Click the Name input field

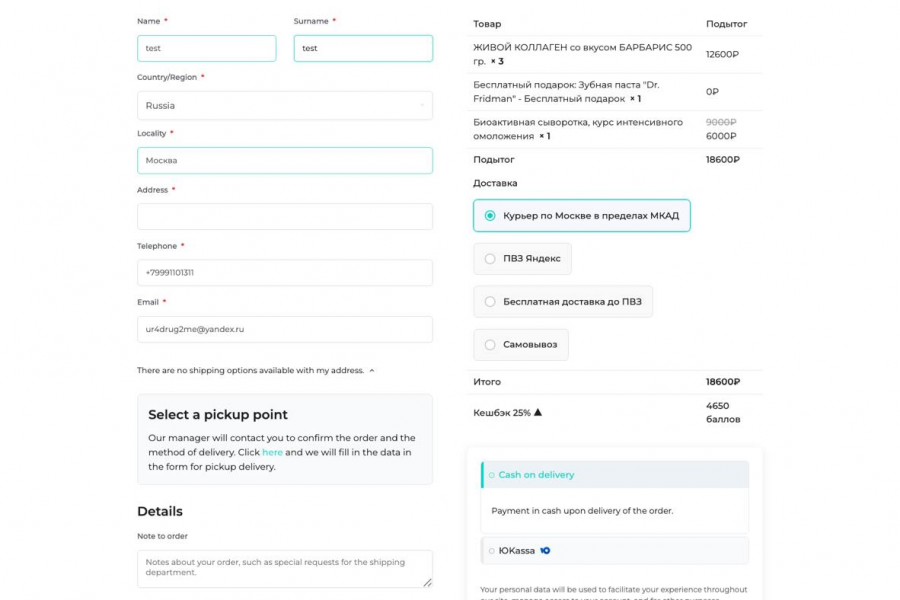pos(206,48)
